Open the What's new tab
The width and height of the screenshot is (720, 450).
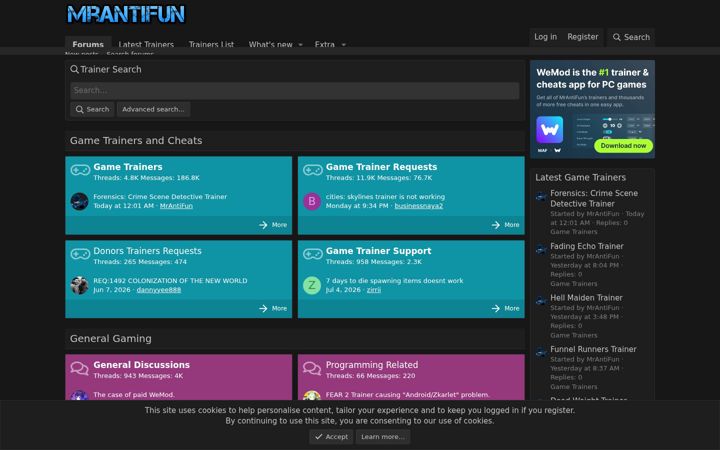(x=270, y=44)
